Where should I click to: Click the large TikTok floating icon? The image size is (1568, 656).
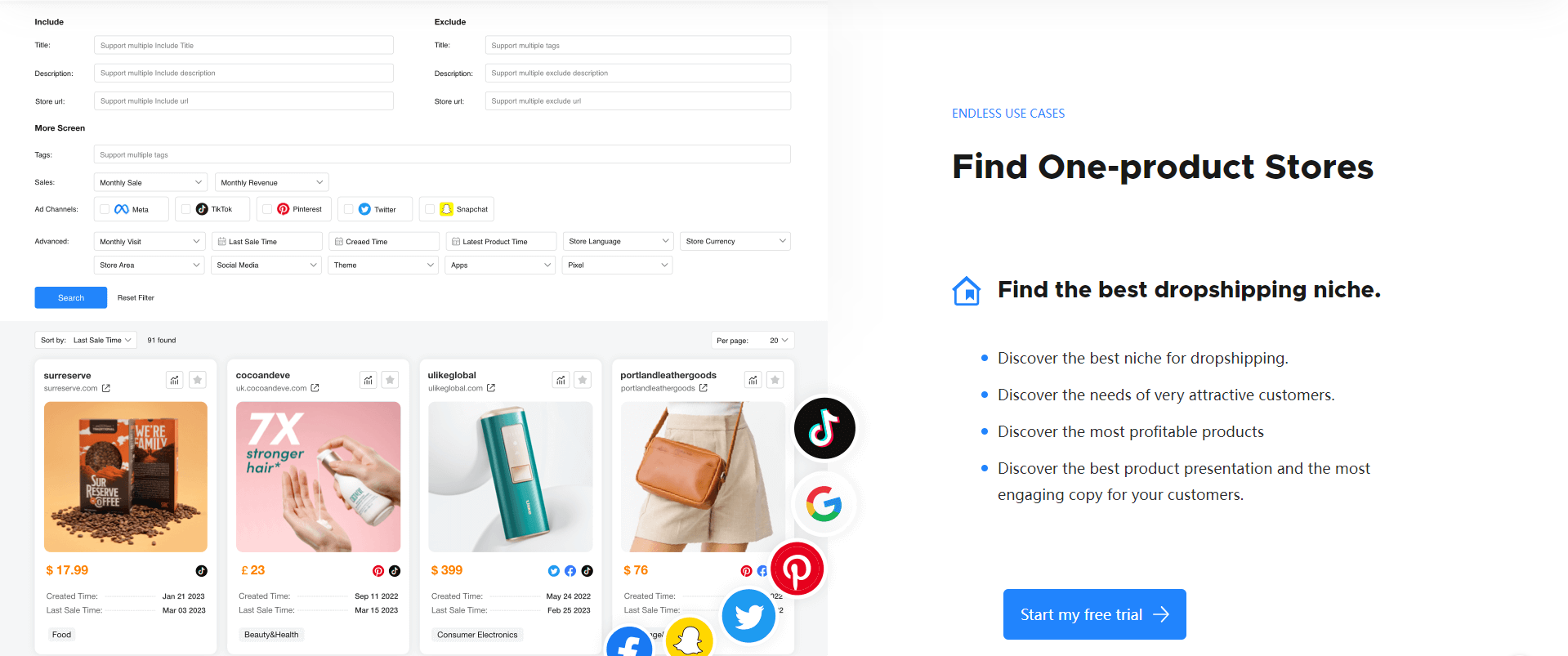[824, 428]
